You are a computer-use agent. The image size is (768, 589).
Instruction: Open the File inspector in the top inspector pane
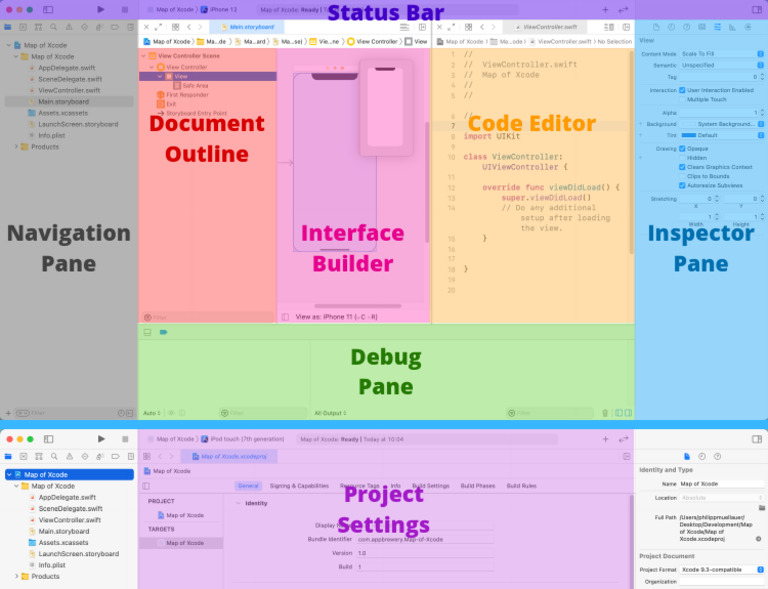tap(656, 27)
